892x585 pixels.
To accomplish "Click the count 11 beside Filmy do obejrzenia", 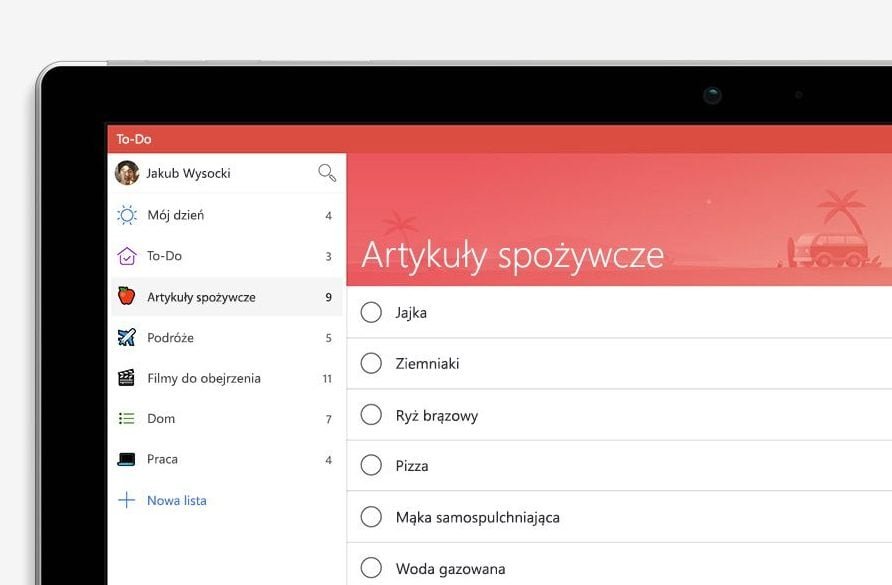I will pyautogui.click(x=327, y=378).
